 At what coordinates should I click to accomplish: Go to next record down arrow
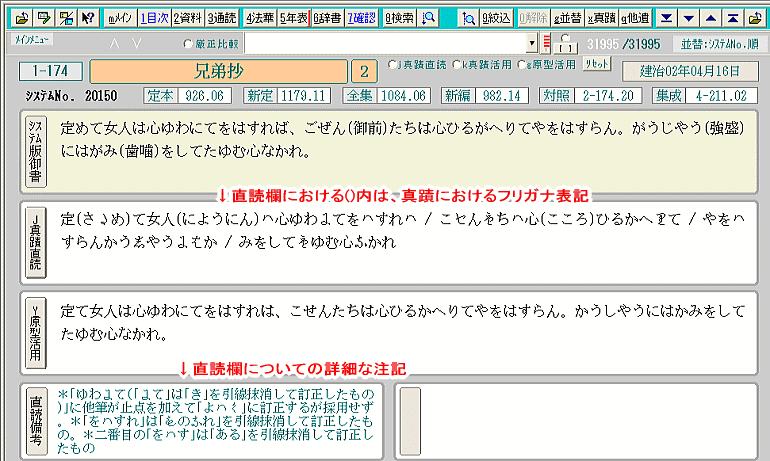coord(688,18)
